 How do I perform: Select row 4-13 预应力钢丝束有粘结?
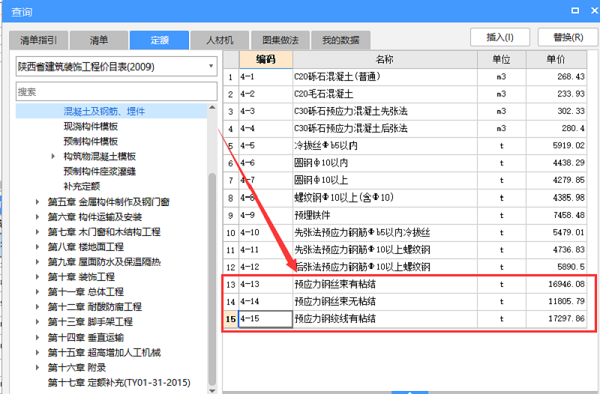click(405, 284)
